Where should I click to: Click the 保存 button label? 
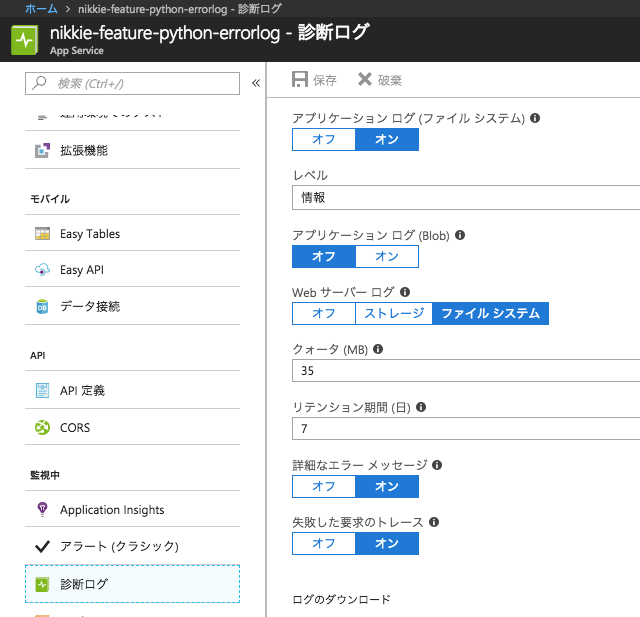pyautogui.click(x=325, y=80)
